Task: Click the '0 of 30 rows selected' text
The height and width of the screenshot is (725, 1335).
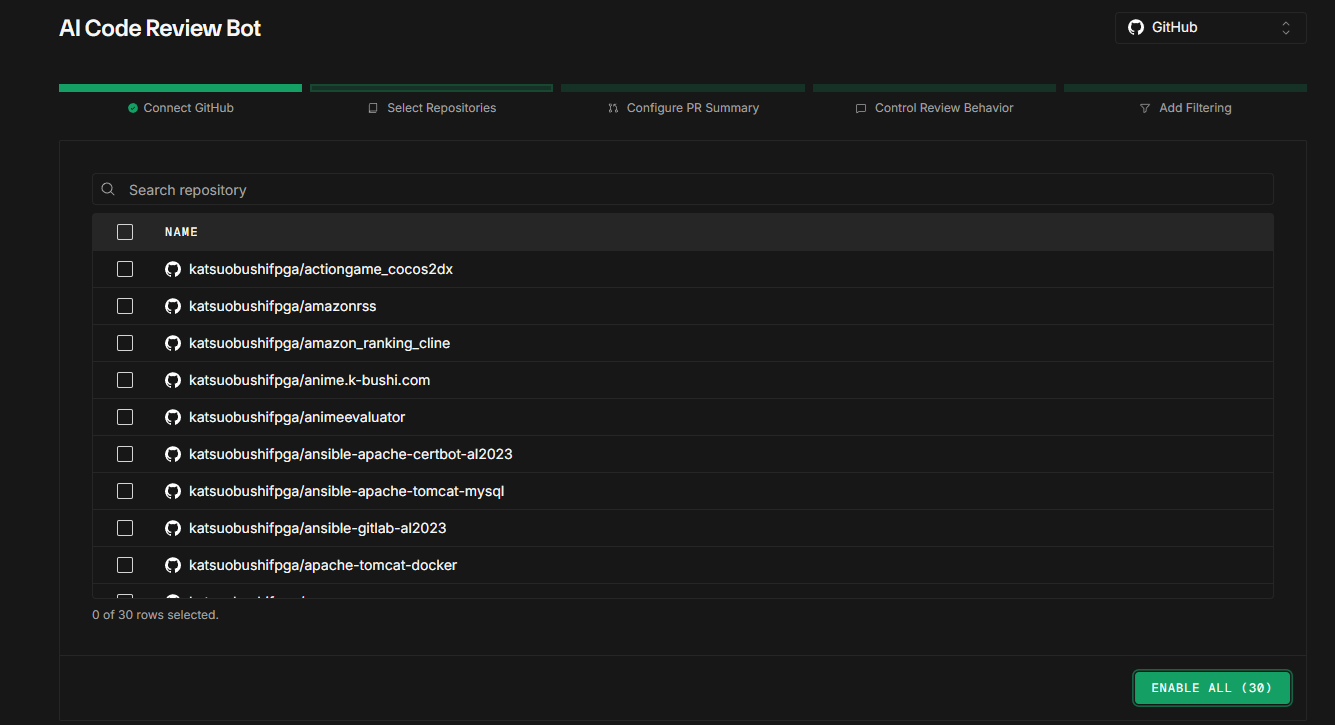Action: pyautogui.click(x=155, y=615)
